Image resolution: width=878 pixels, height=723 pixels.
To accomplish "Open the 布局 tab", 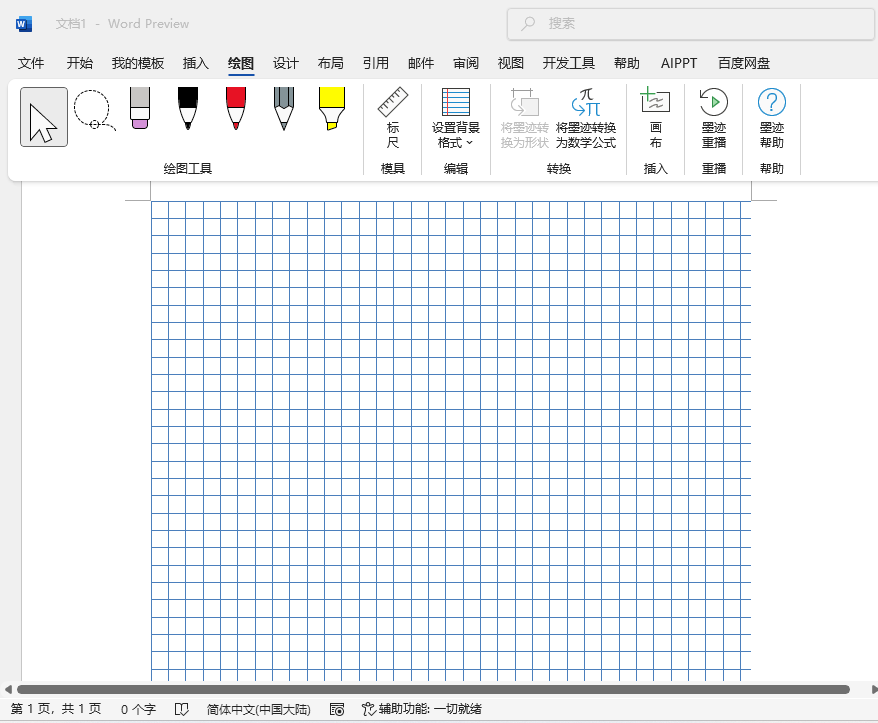I will pos(330,63).
